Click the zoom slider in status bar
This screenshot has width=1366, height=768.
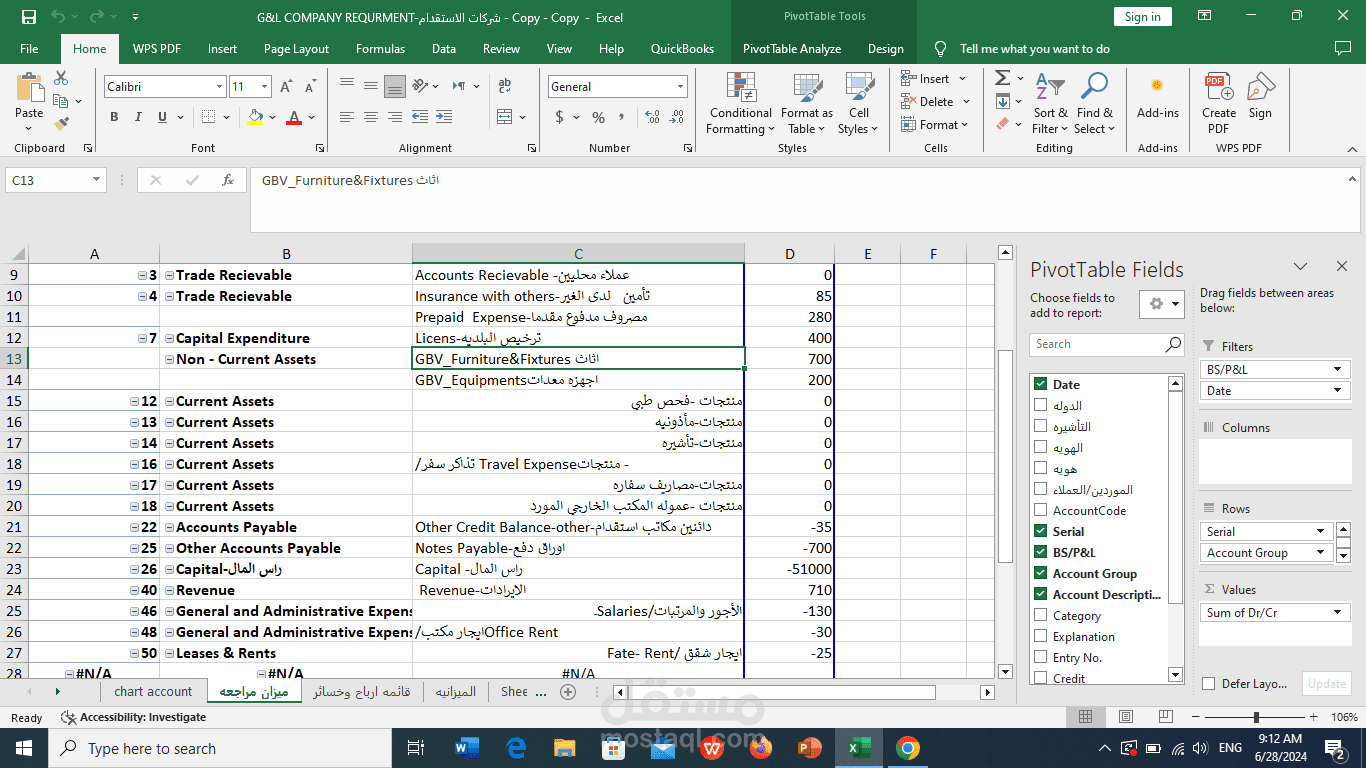pos(1258,717)
